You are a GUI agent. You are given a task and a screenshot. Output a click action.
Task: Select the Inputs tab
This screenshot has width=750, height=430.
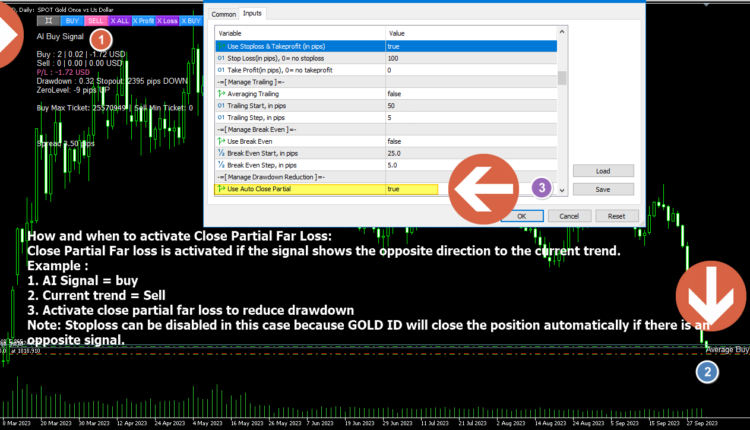[x=253, y=14]
